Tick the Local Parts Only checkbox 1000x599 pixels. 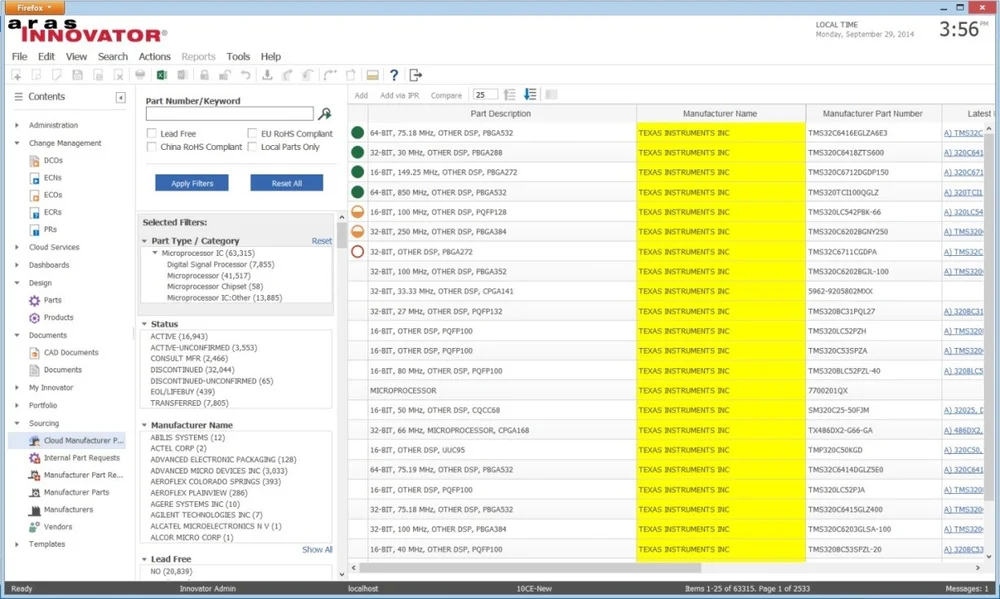coord(253,147)
